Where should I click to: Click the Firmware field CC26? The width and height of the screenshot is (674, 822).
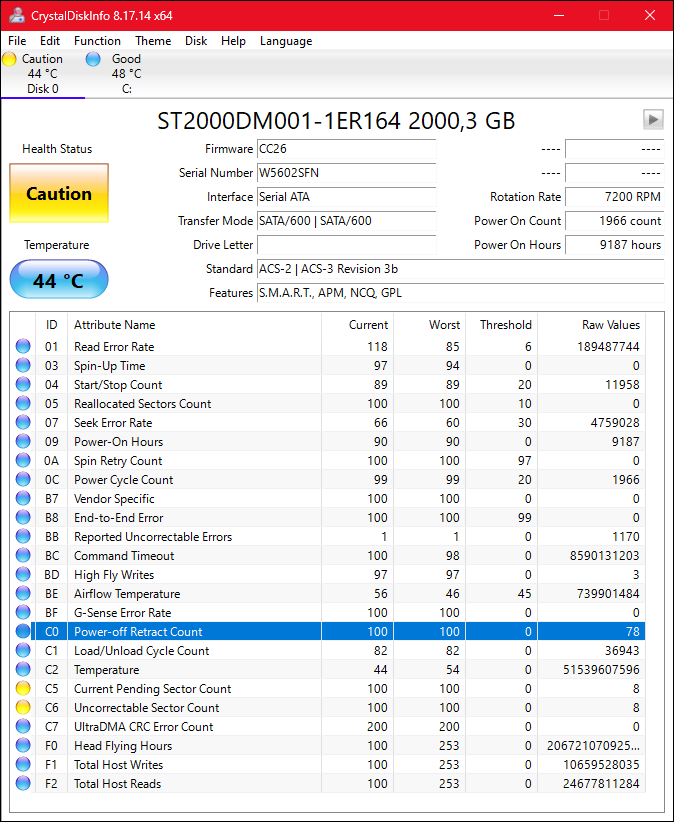click(x=346, y=149)
